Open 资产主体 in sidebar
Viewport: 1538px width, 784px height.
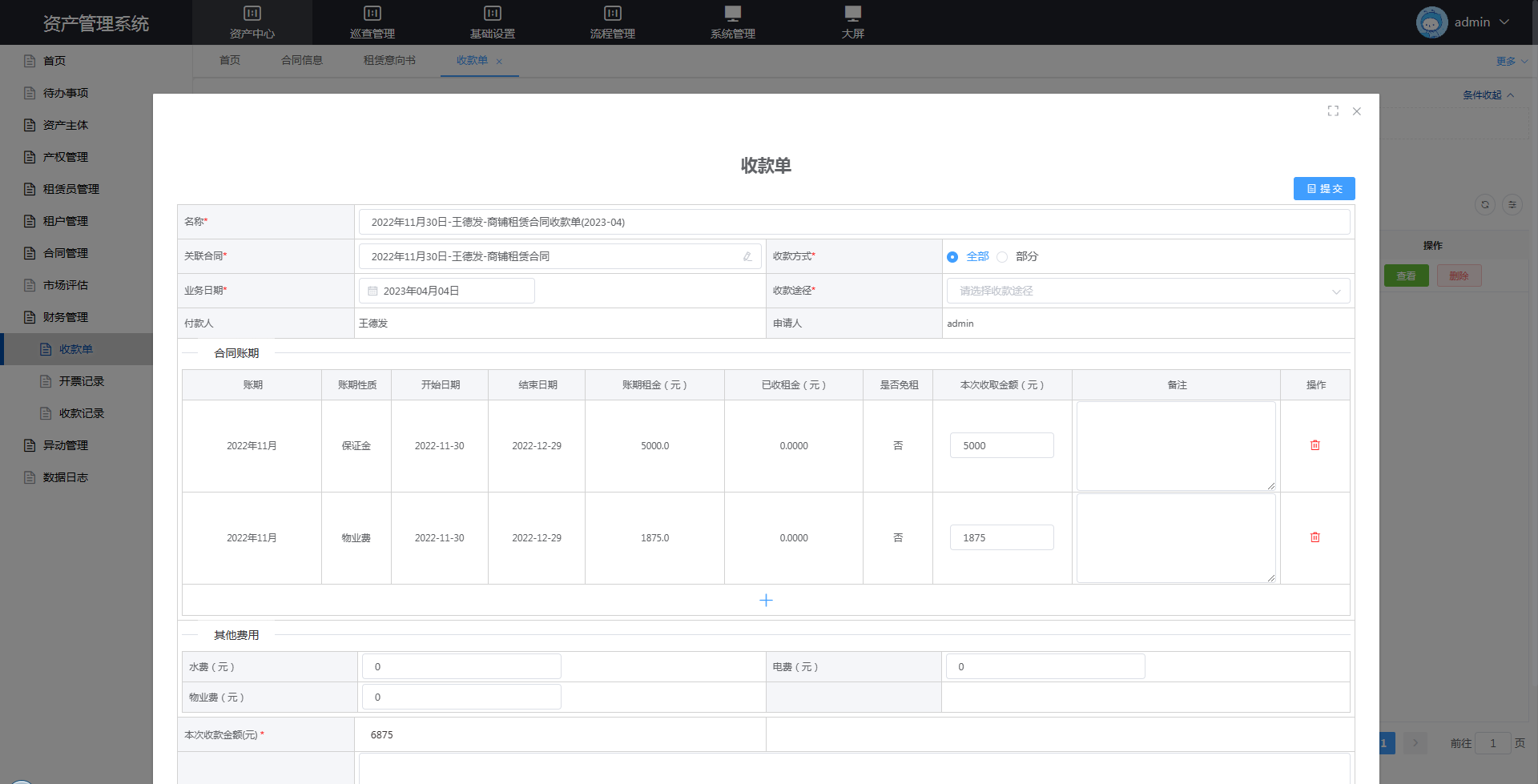(66, 125)
